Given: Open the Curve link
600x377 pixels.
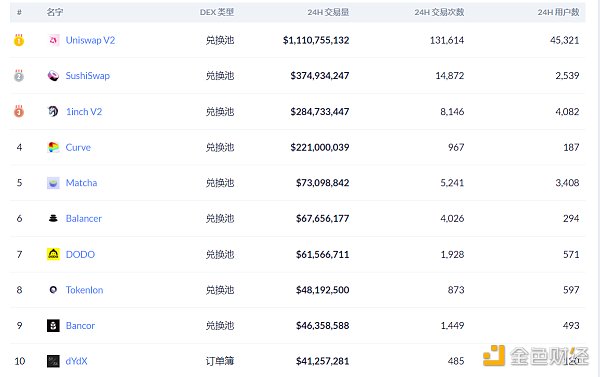Looking at the screenshot, I should (x=78, y=147).
